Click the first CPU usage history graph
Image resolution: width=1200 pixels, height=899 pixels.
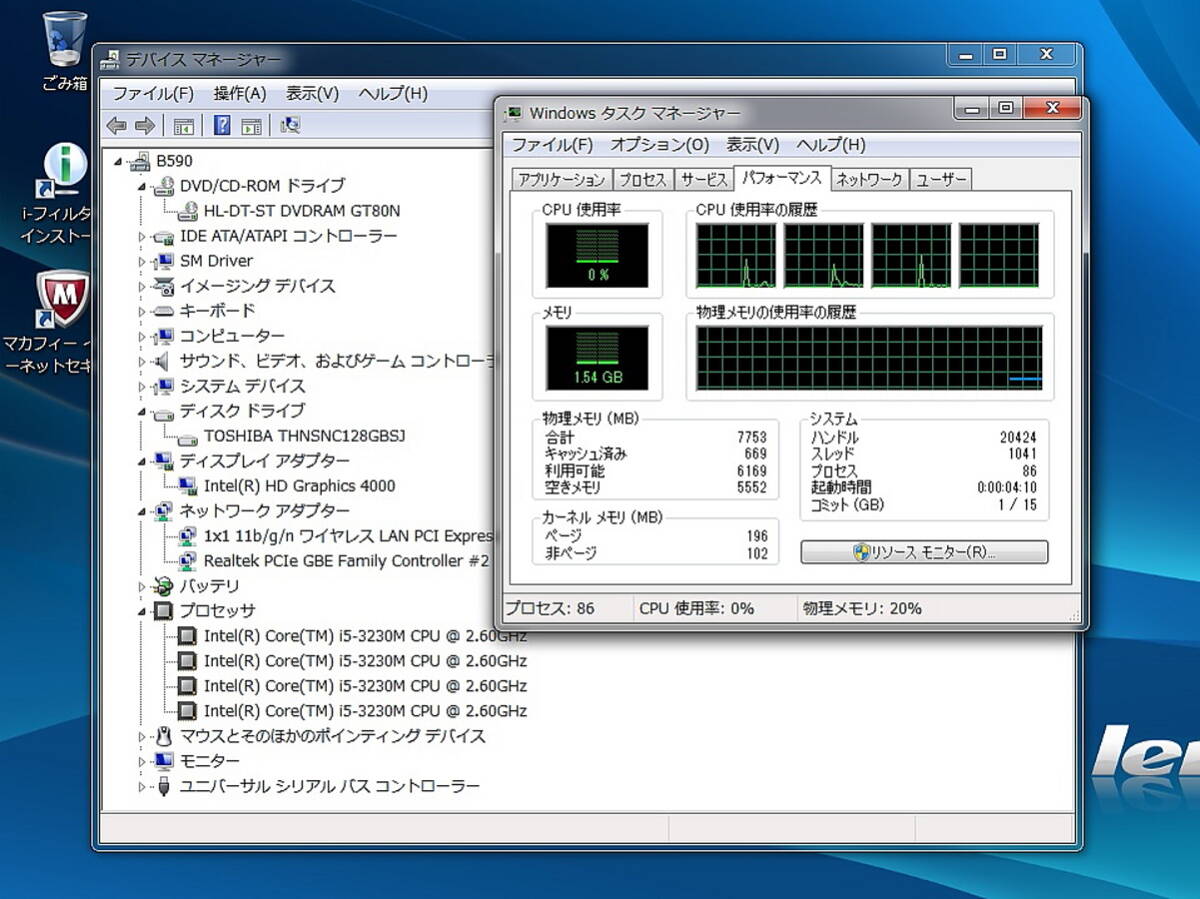tap(736, 255)
